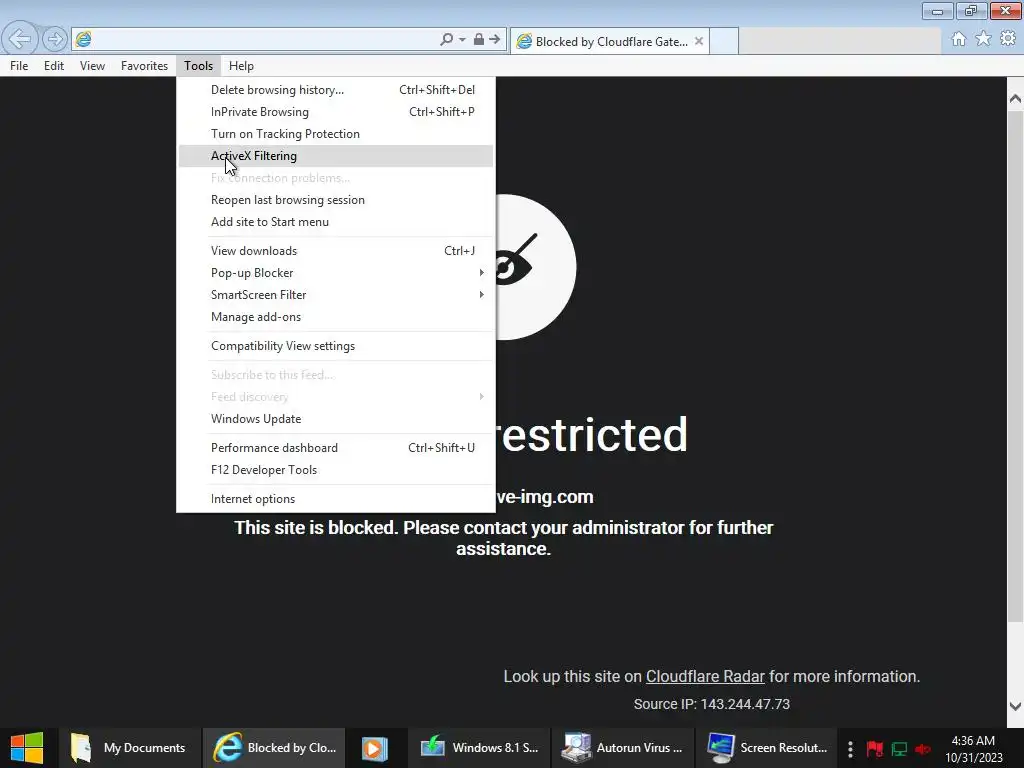Click the Home icon in browser toolbar
1024x768 pixels.
coord(959,39)
